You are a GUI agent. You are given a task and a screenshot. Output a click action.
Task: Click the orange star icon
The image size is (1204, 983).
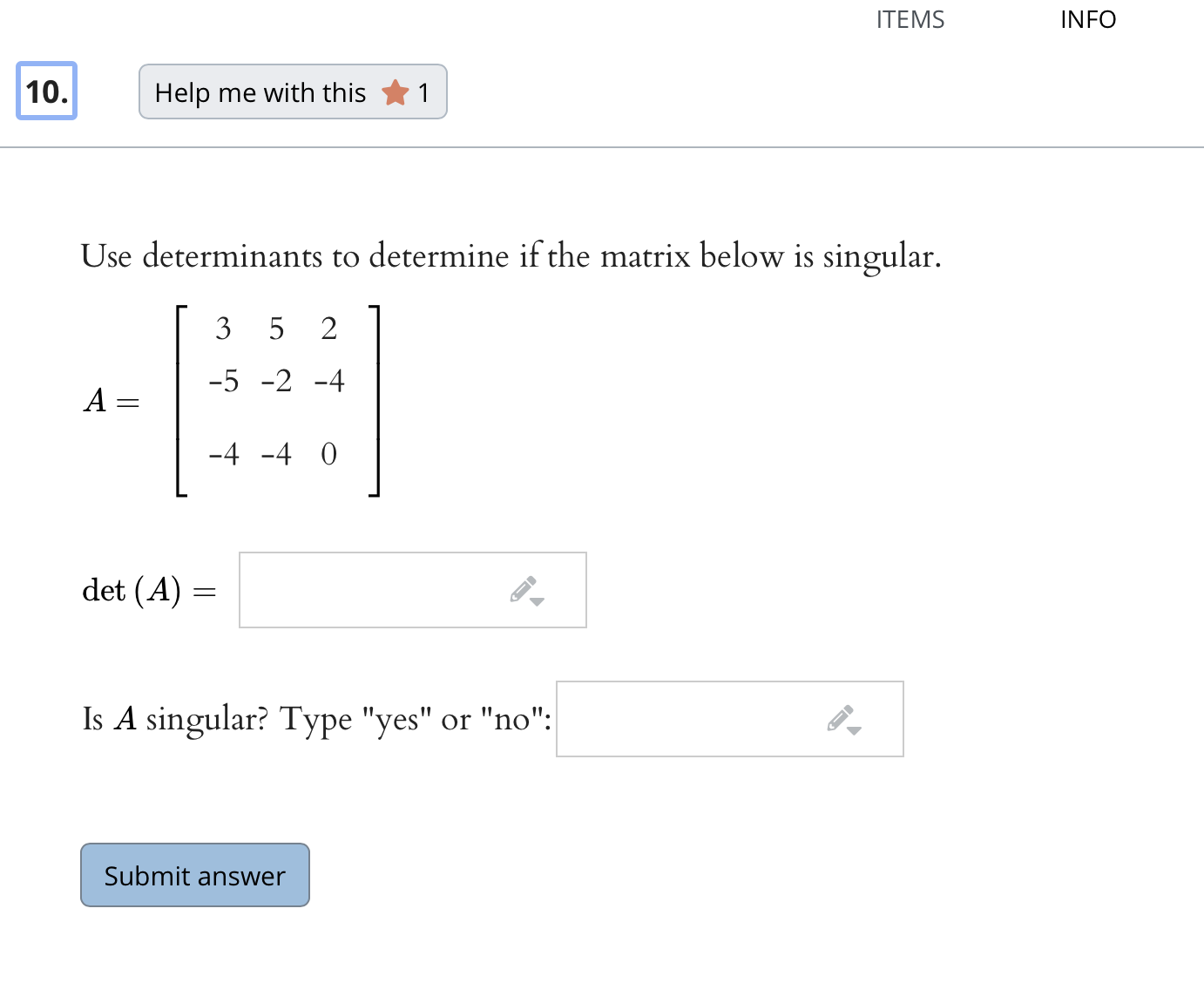[396, 92]
